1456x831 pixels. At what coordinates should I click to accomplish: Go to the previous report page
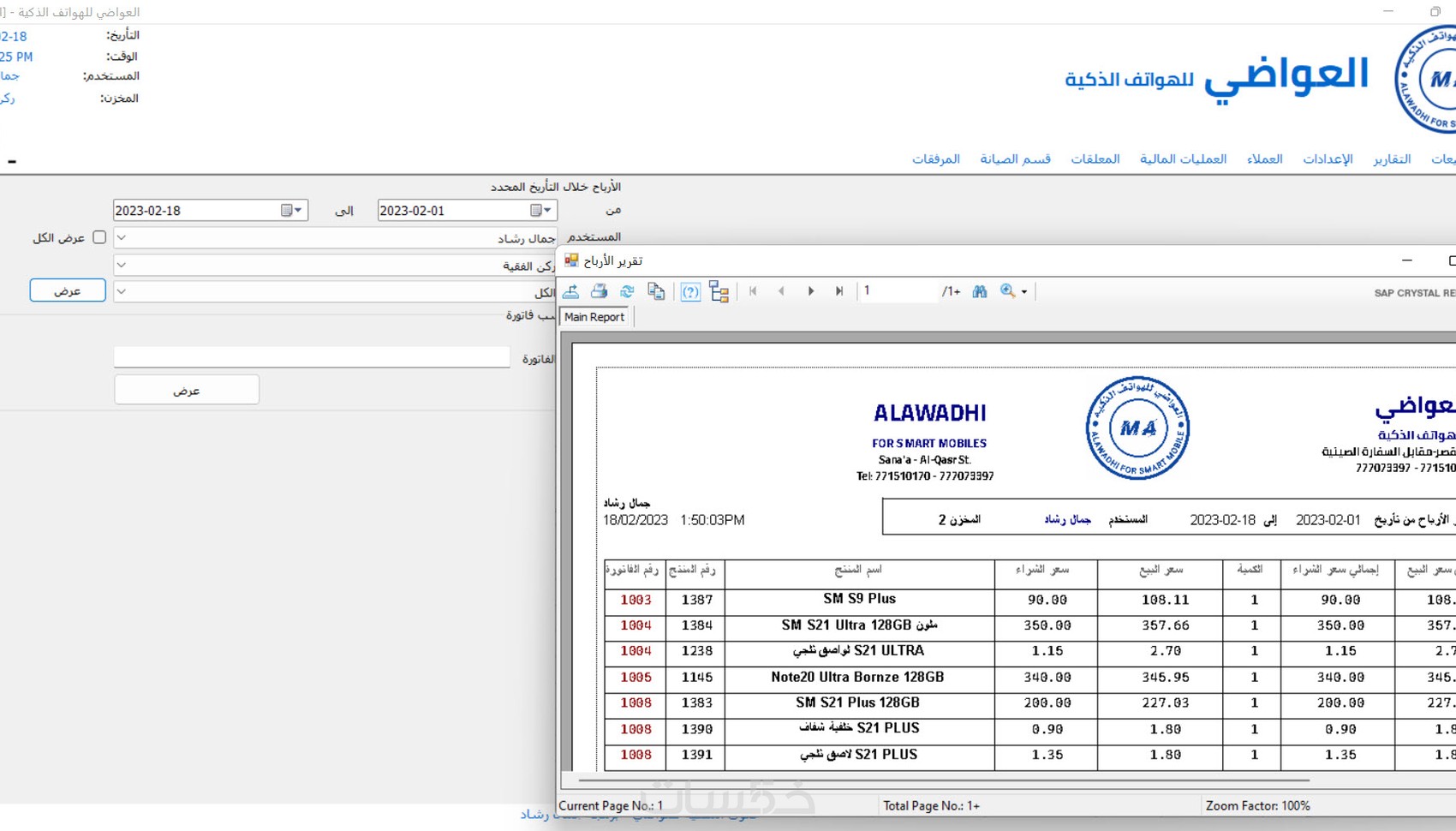tap(781, 291)
